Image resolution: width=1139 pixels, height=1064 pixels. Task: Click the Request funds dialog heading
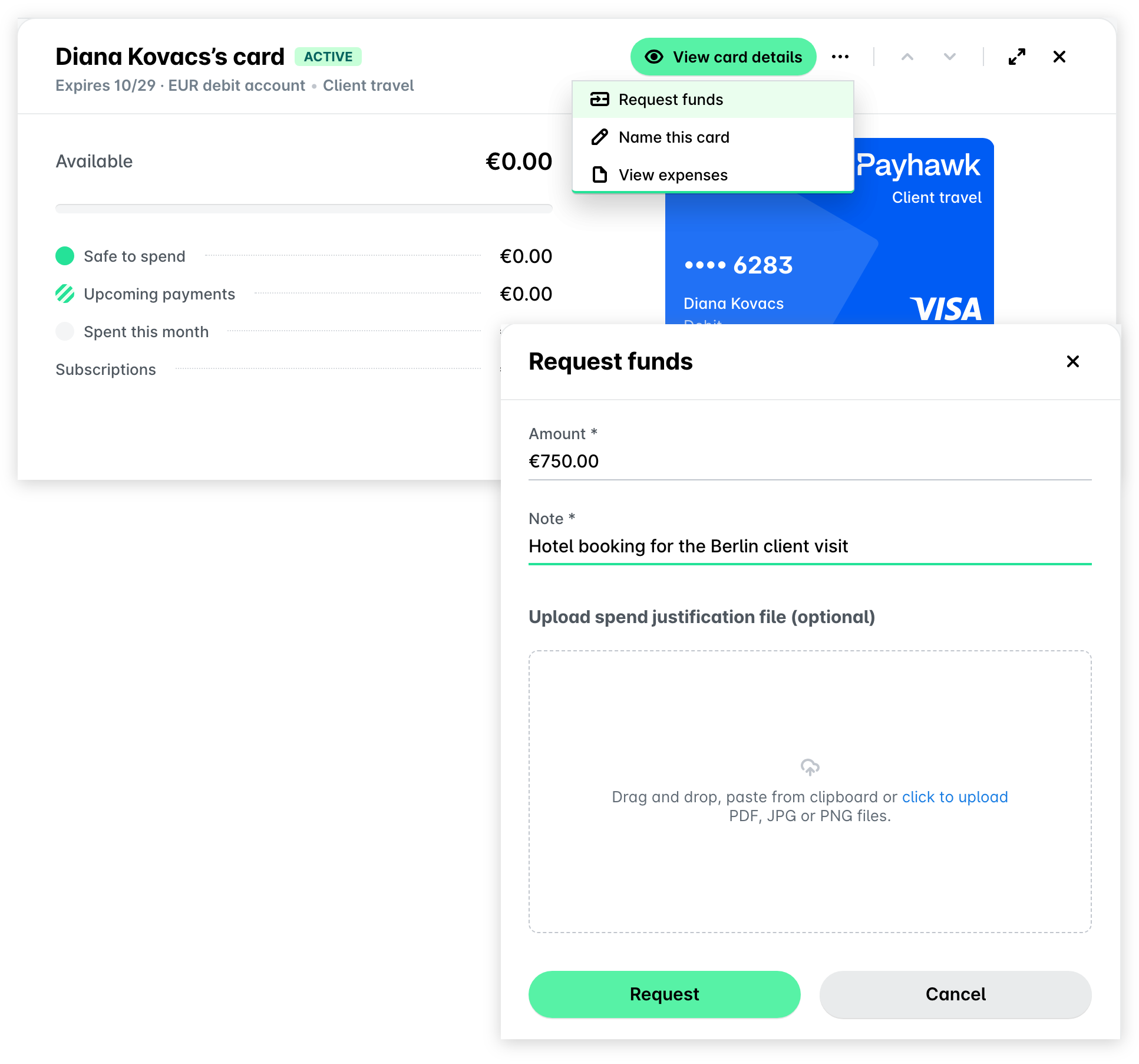coord(610,361)
